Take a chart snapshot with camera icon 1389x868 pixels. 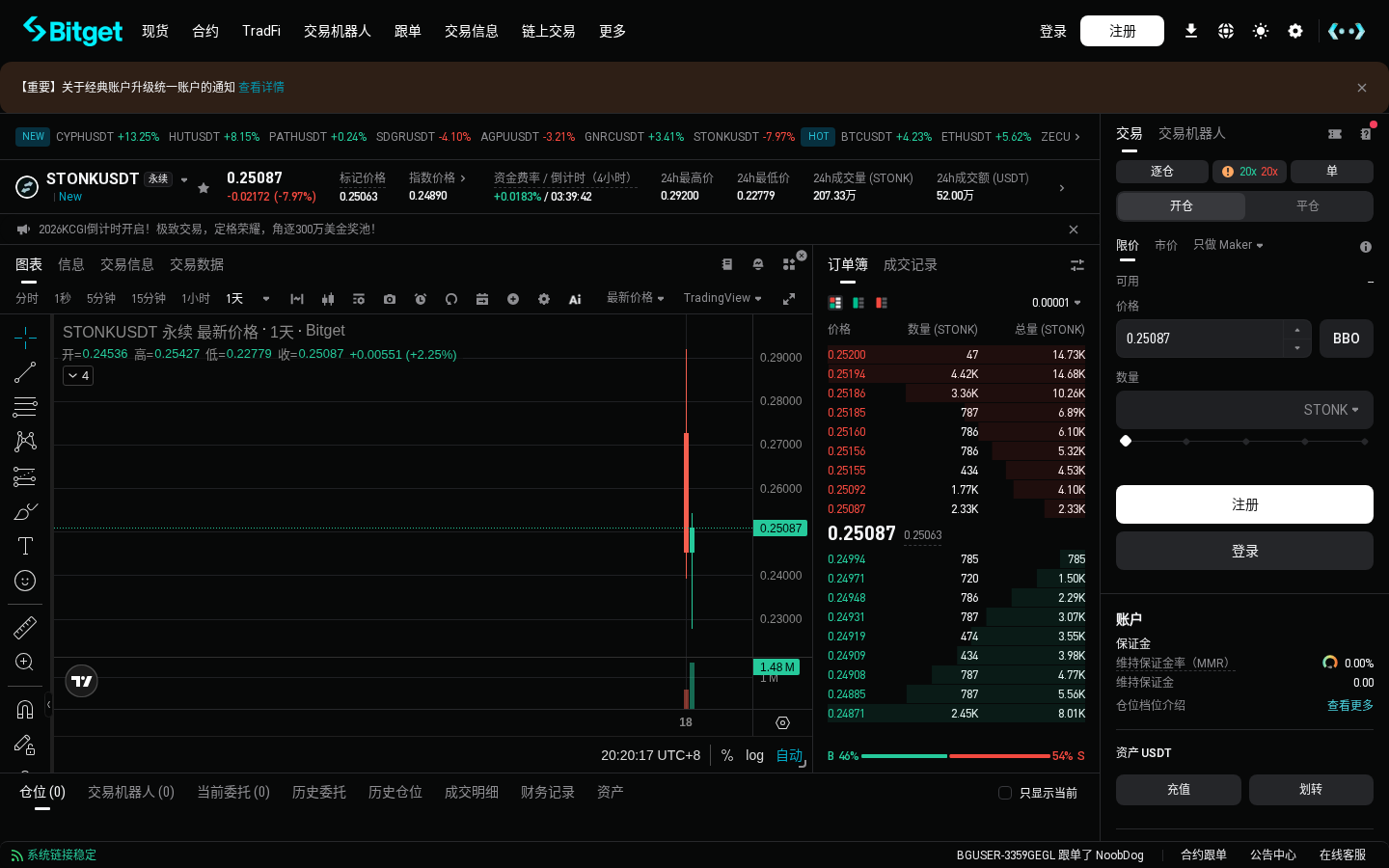tap(390, 299)
